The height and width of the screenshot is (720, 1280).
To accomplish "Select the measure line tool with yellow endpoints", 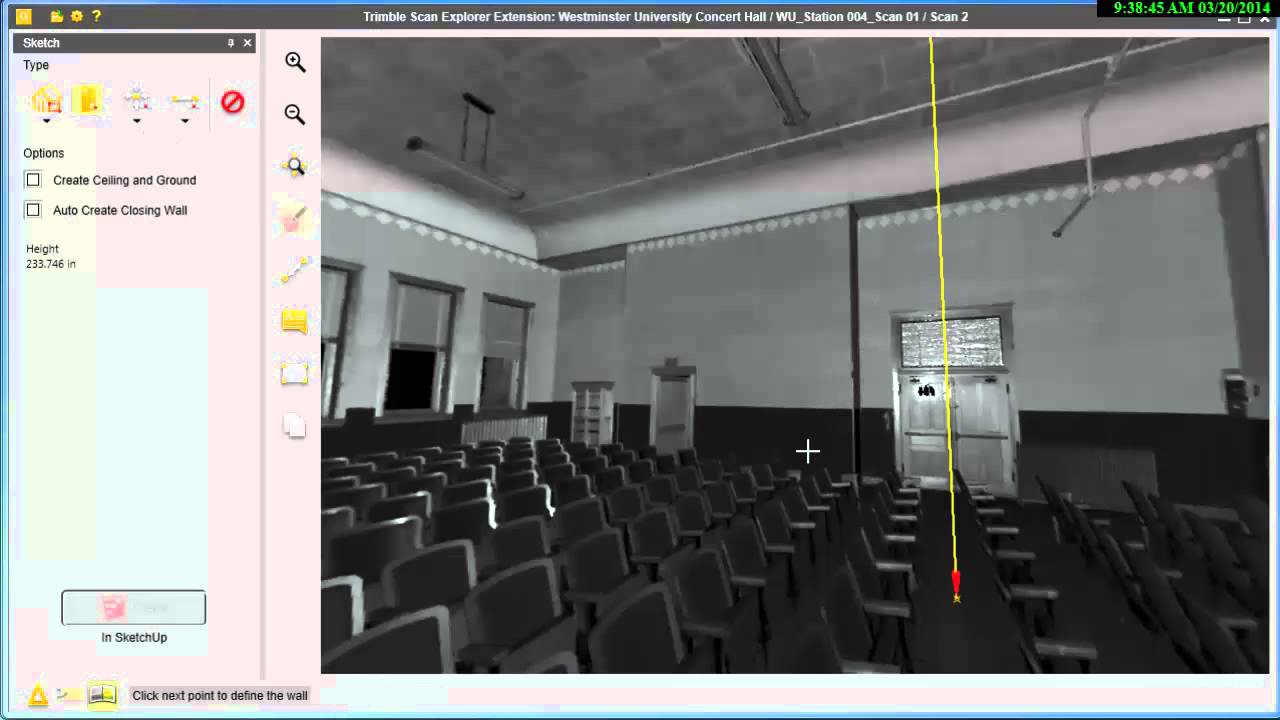I will 295,270.
